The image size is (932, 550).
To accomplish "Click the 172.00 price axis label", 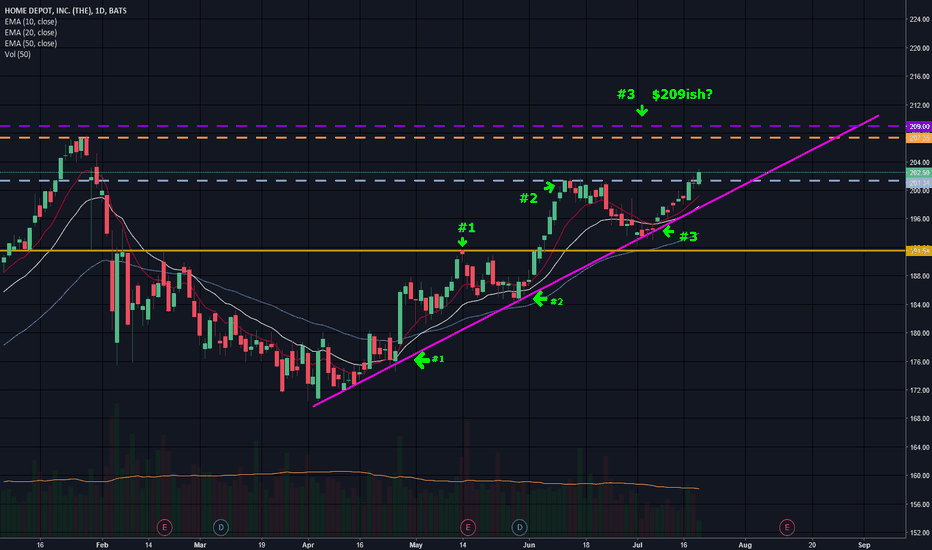I will (x=919, y=391).
